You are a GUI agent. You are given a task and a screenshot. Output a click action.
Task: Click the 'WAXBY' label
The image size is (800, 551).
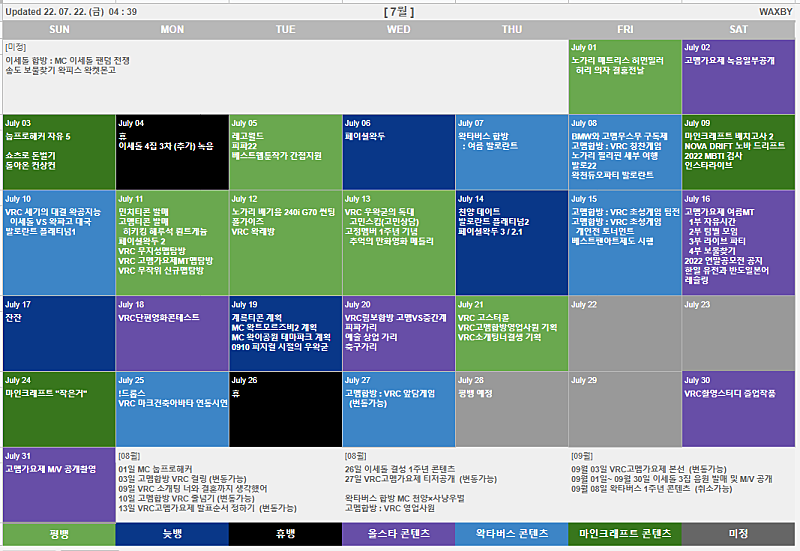(x=776, y=12)
